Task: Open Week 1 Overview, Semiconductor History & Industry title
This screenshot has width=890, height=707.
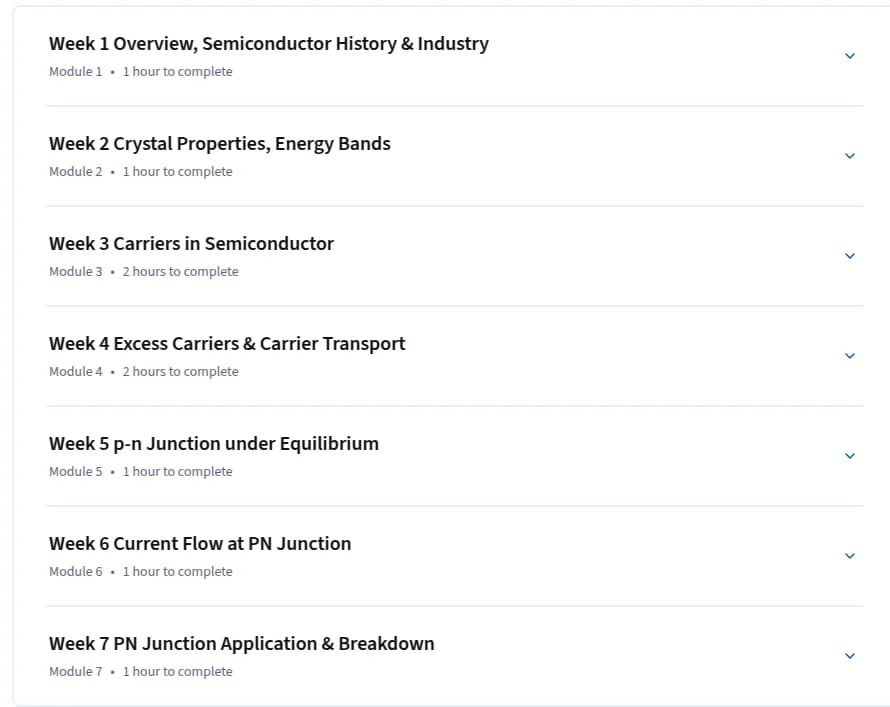Action: tap(268, 44)
